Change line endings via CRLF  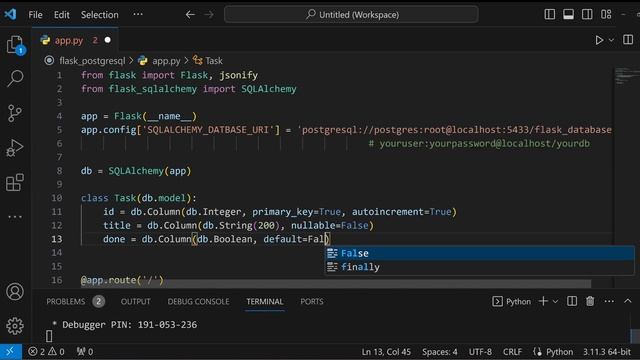pyautogui.click(x=512, y=352)
